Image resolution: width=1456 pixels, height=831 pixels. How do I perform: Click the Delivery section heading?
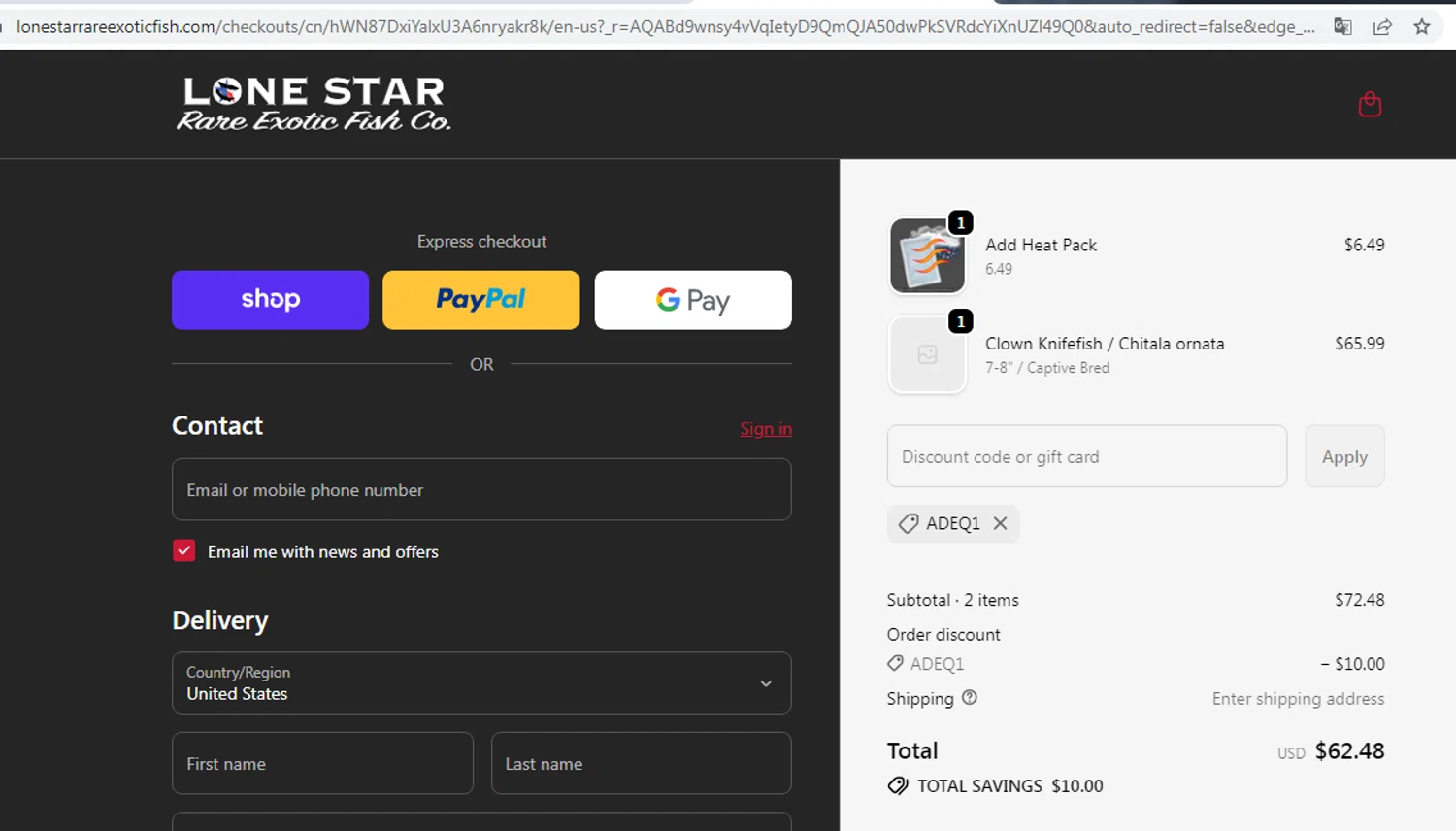[220, 620]
